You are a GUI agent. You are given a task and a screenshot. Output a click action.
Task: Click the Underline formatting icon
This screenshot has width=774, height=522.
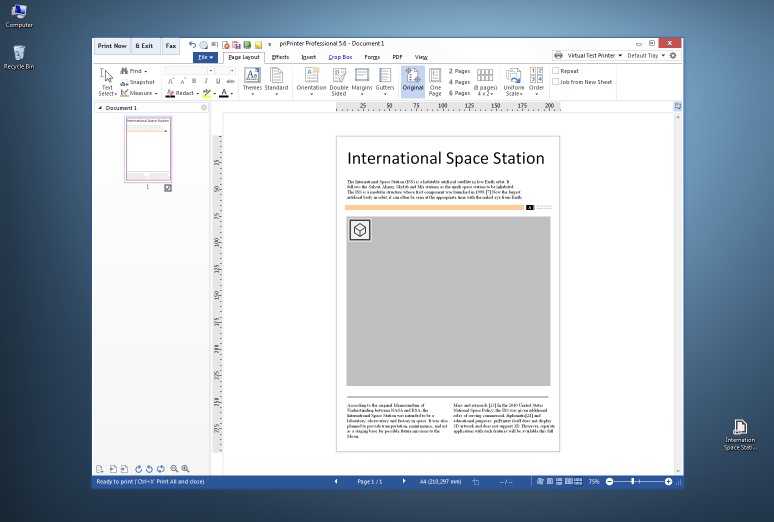[x=218, y=81]
